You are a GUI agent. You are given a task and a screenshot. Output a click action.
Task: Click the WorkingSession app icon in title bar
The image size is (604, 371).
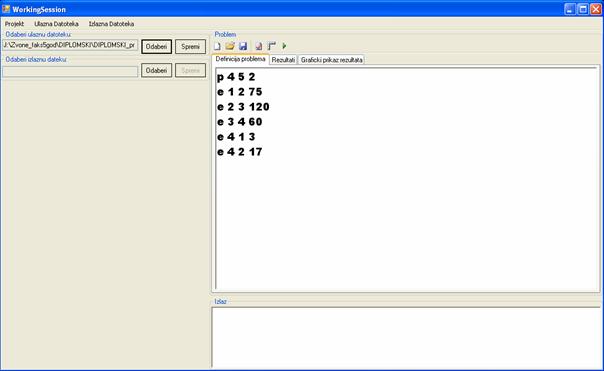coord(6,9)
